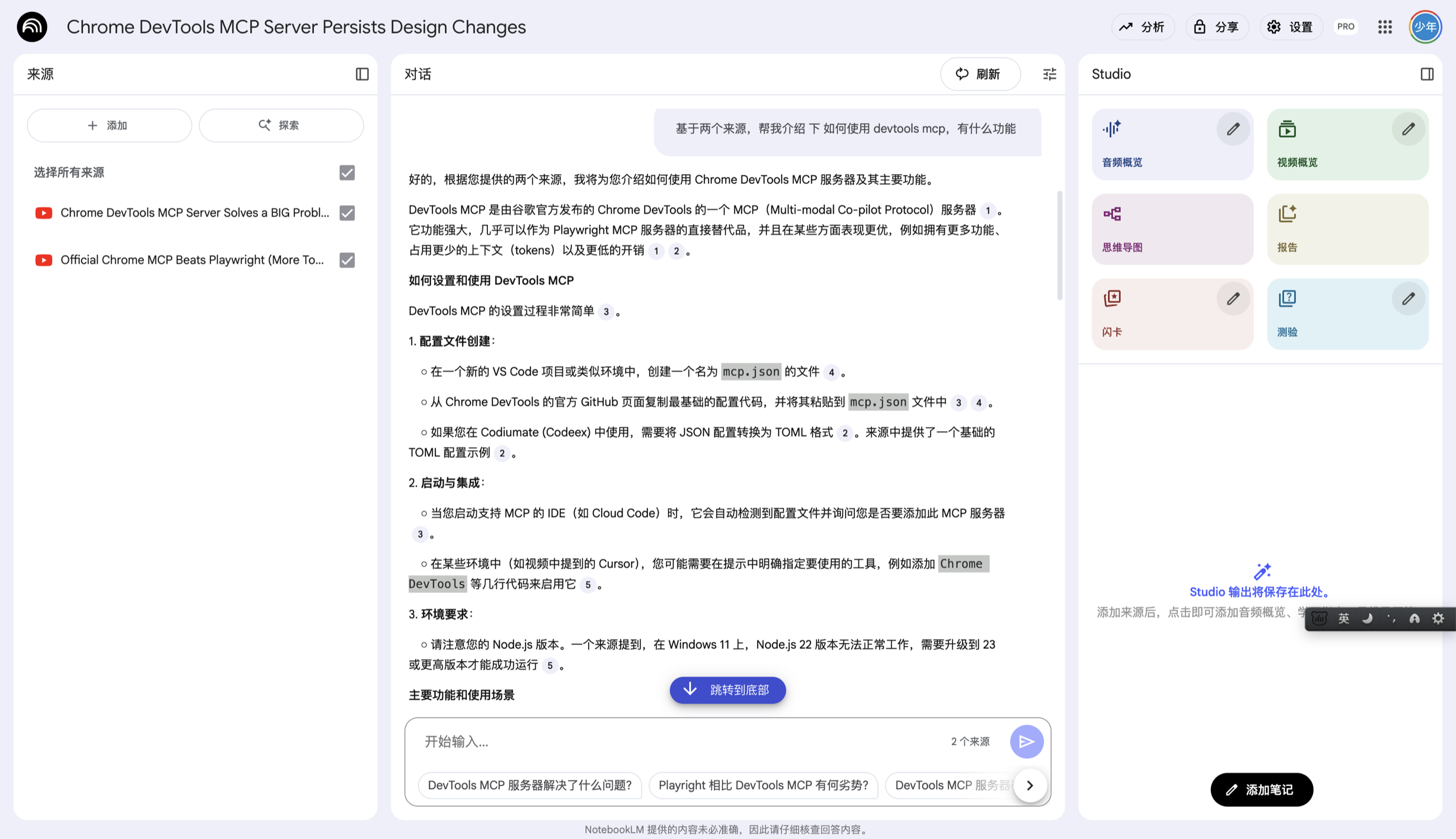
Task: Uncheck Official Chrome MCP Beats Playwright source
Action: tap(347, 260)
